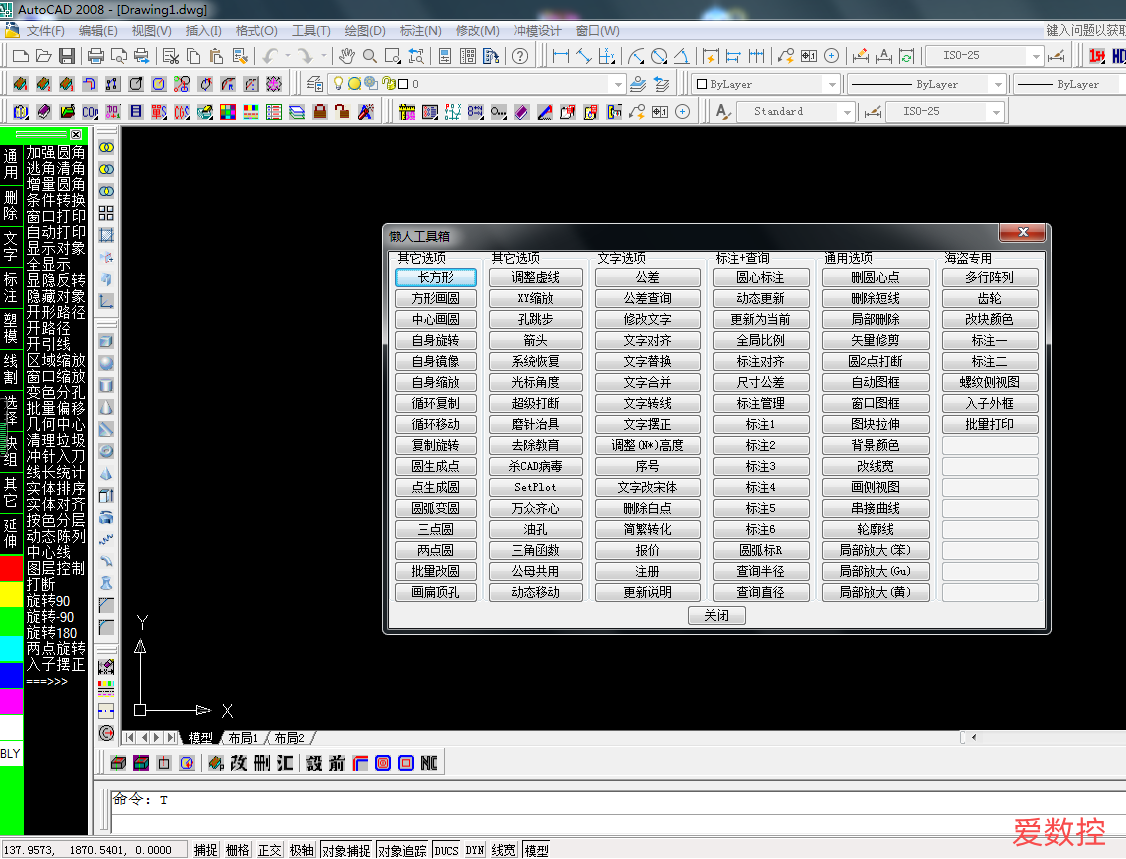Open the layer list dropdown
The image size is (1126, 859).
click(618, 84)
